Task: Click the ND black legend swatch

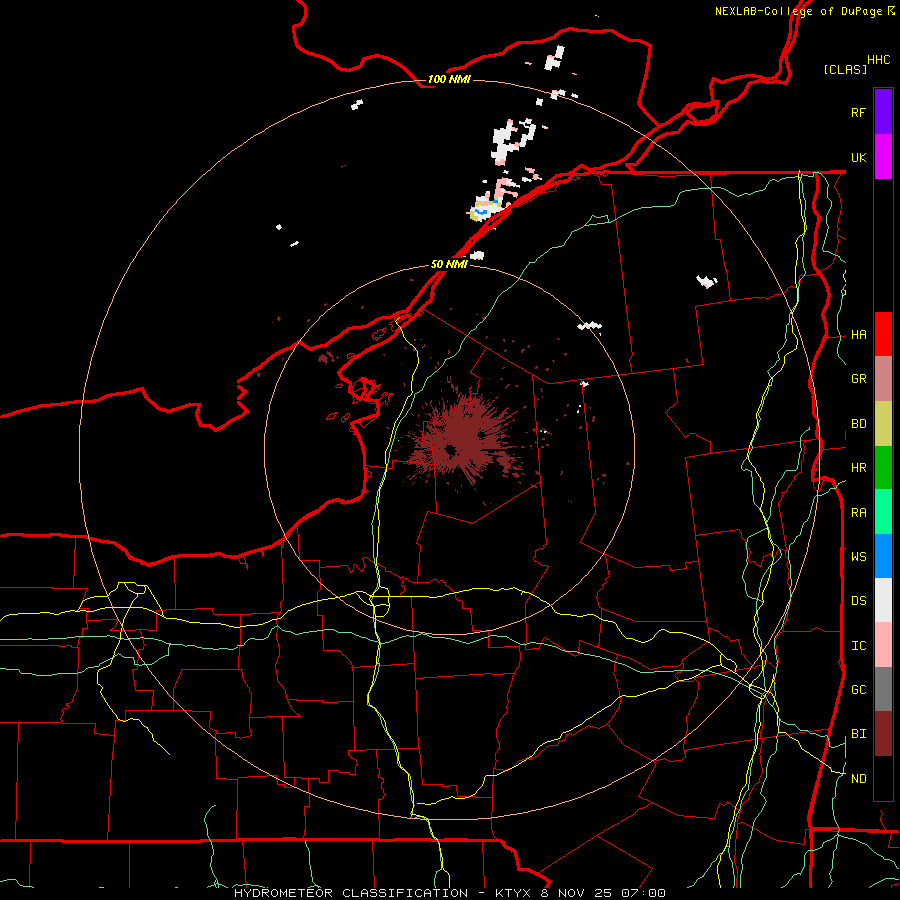Action: [883, 778]
